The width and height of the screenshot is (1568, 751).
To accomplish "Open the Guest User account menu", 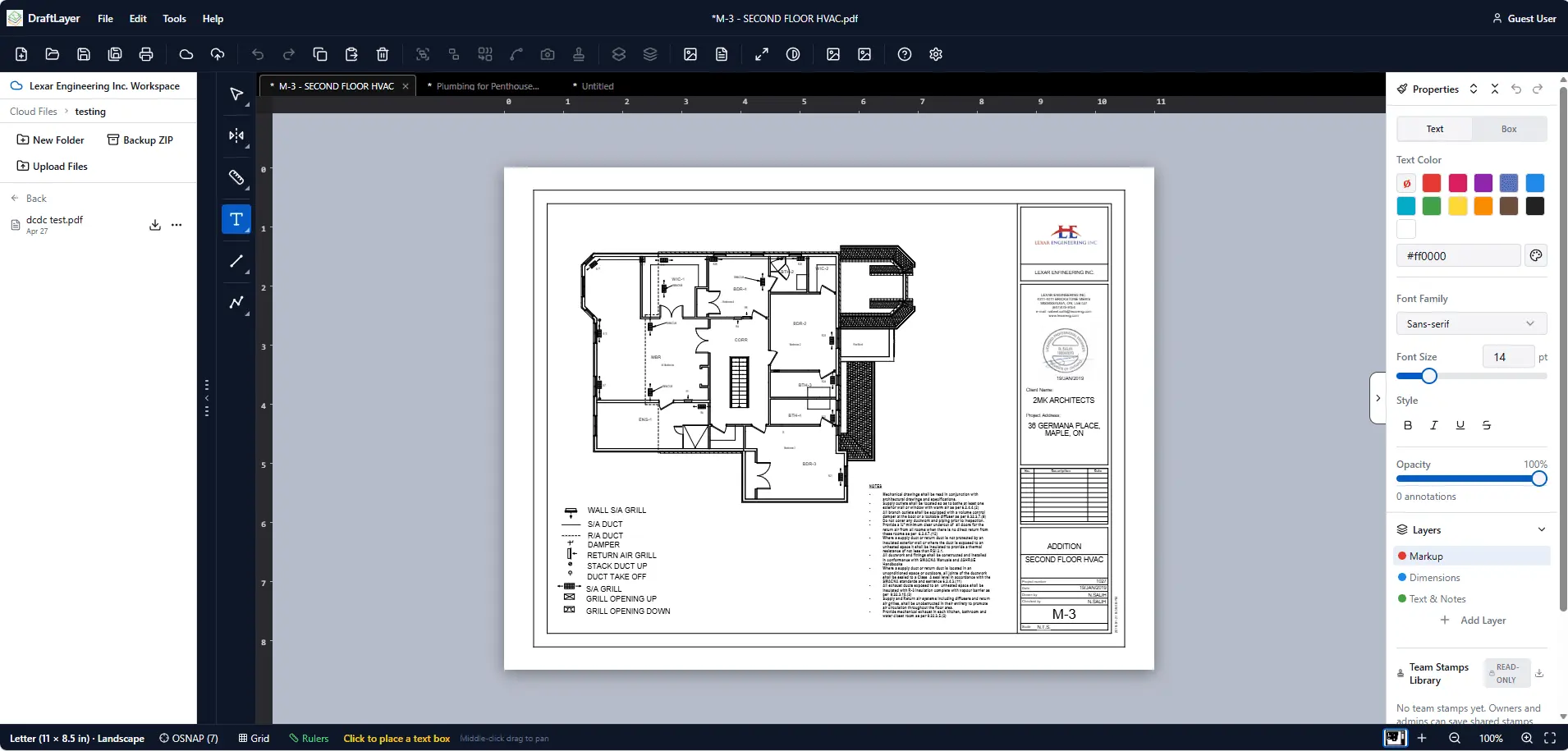I will (x=1524, y=18).
